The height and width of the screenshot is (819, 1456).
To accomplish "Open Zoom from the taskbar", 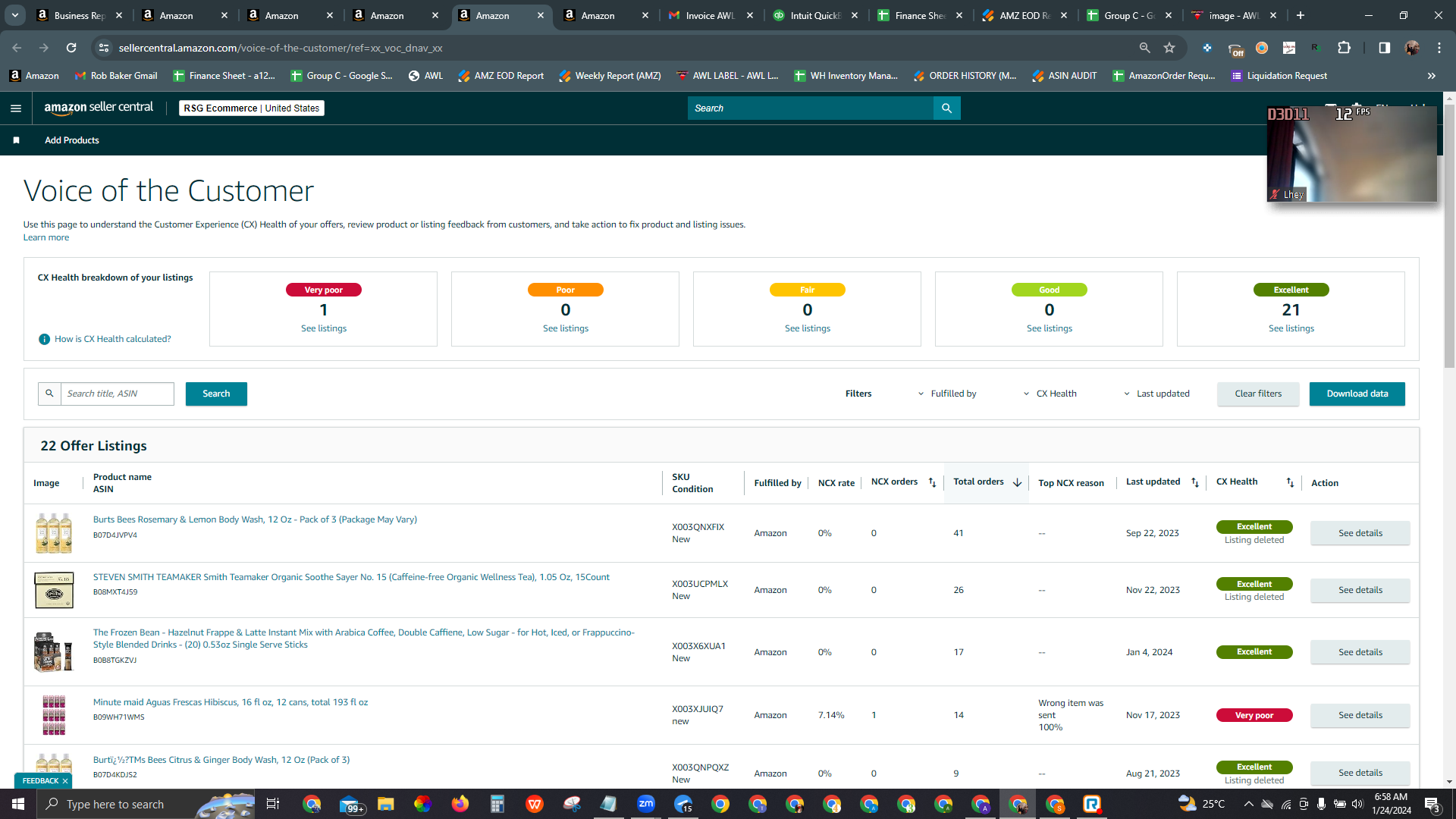I will (x=646, y=804).
